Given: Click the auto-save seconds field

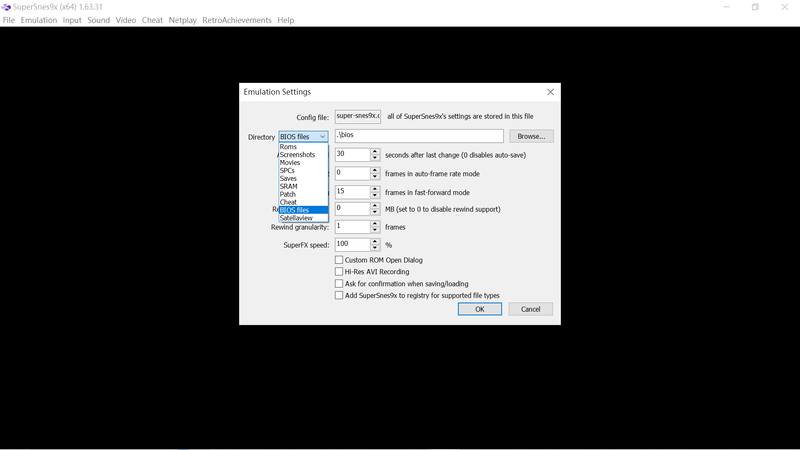Looking at the screenshot, I should coord(352,155).
